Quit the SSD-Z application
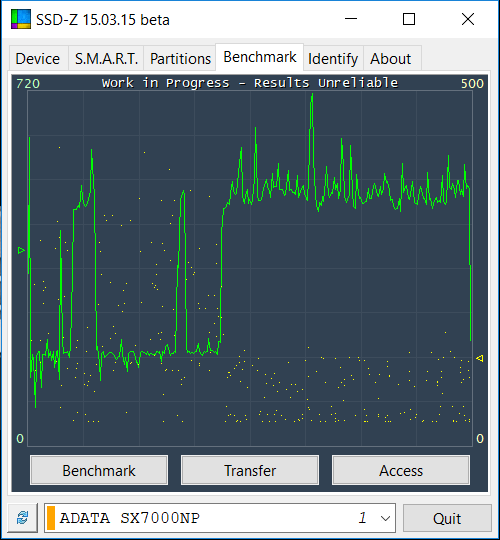The image size is (500, 540). (x=447, y=518)
